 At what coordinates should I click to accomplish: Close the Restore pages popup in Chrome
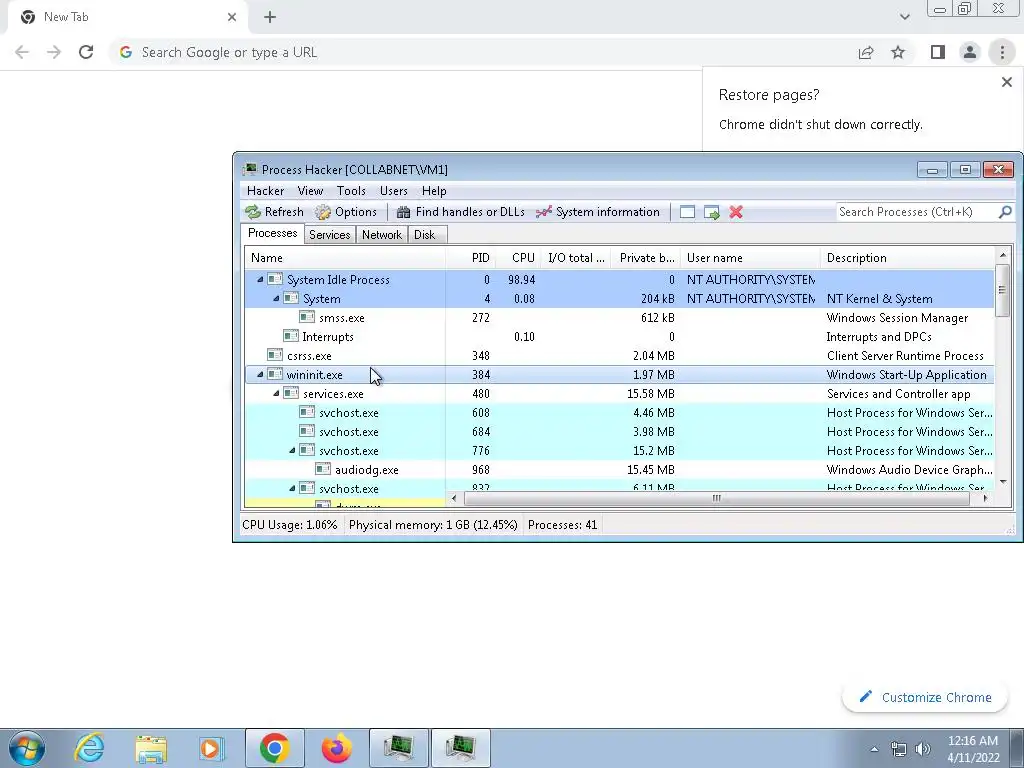(1006, 82)
